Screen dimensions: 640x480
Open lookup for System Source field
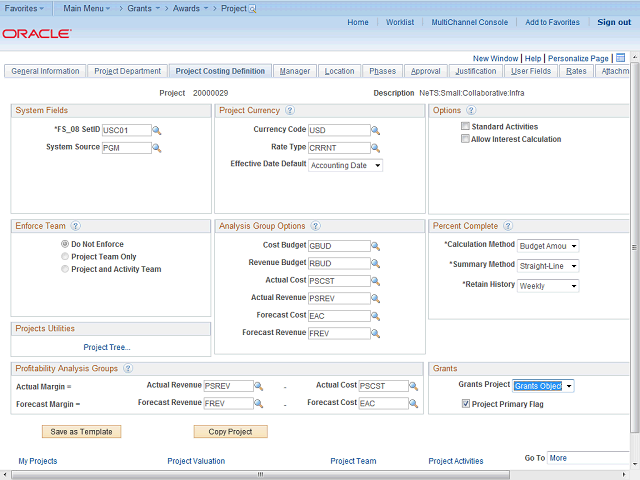pyautogui.click(x=157, y=147)
